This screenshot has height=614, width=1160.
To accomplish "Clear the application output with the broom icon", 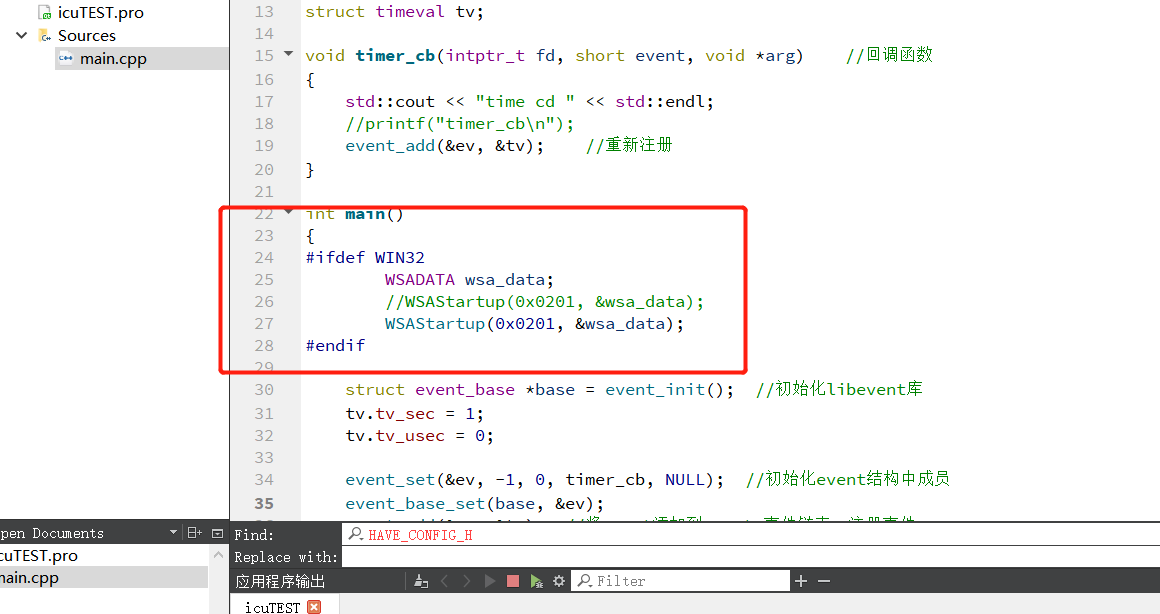I will point(420,580).
